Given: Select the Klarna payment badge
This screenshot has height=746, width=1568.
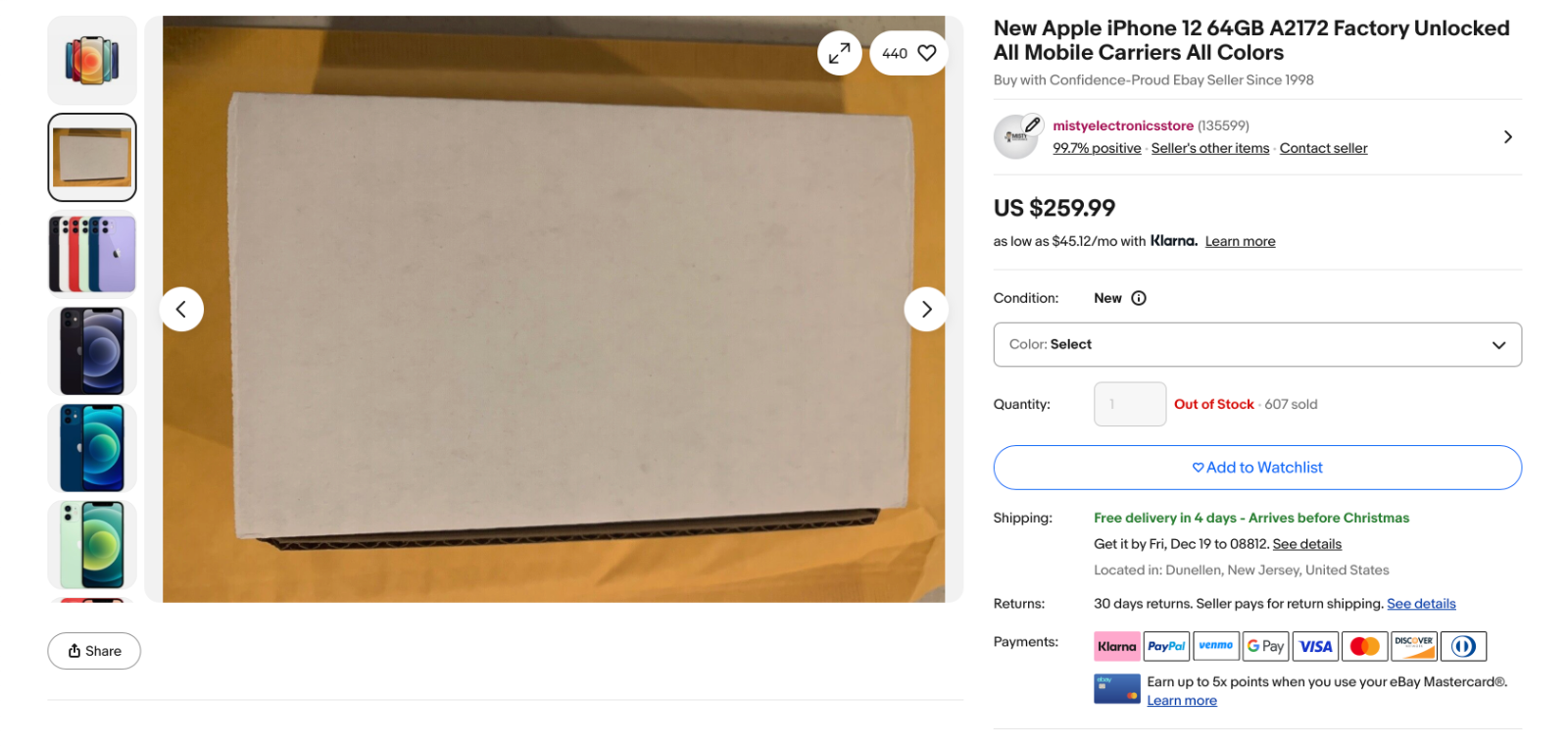Looking at the screenshot, I should [x=1116, y=646].
